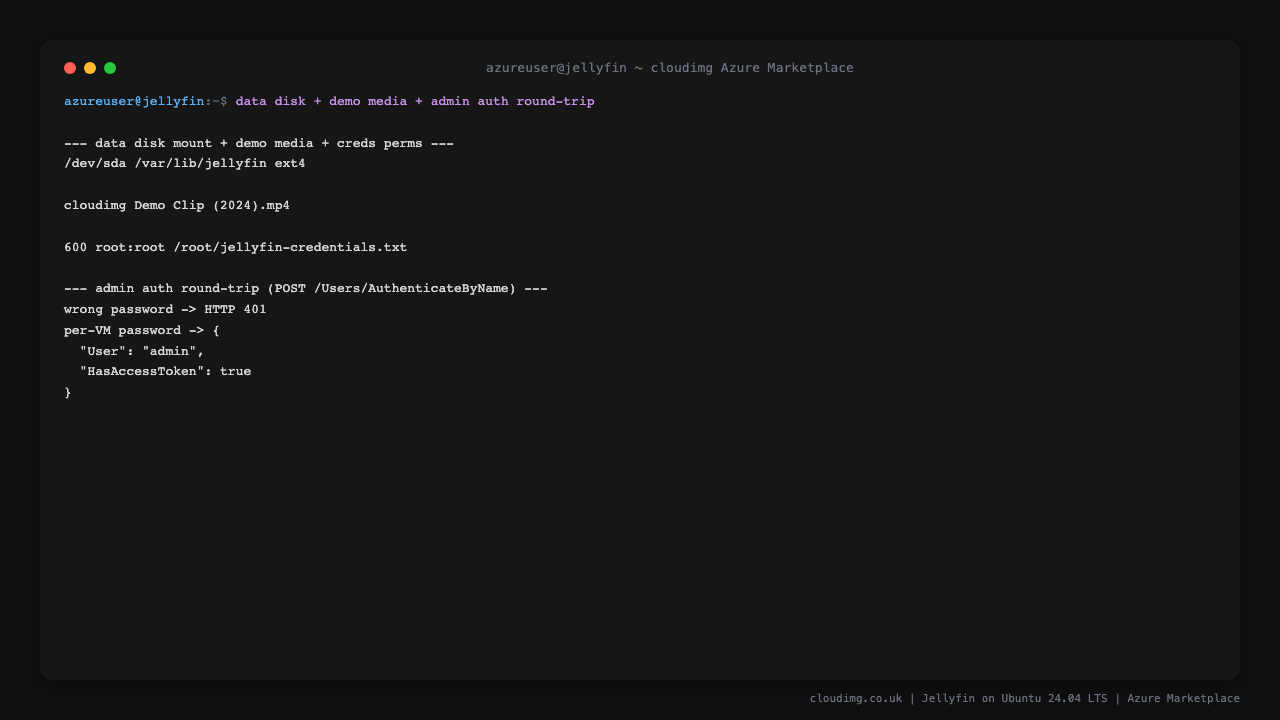
Task: Click the '600 root:root /root/jellyfin-credentials.txt' line
Action: point(236,247)
